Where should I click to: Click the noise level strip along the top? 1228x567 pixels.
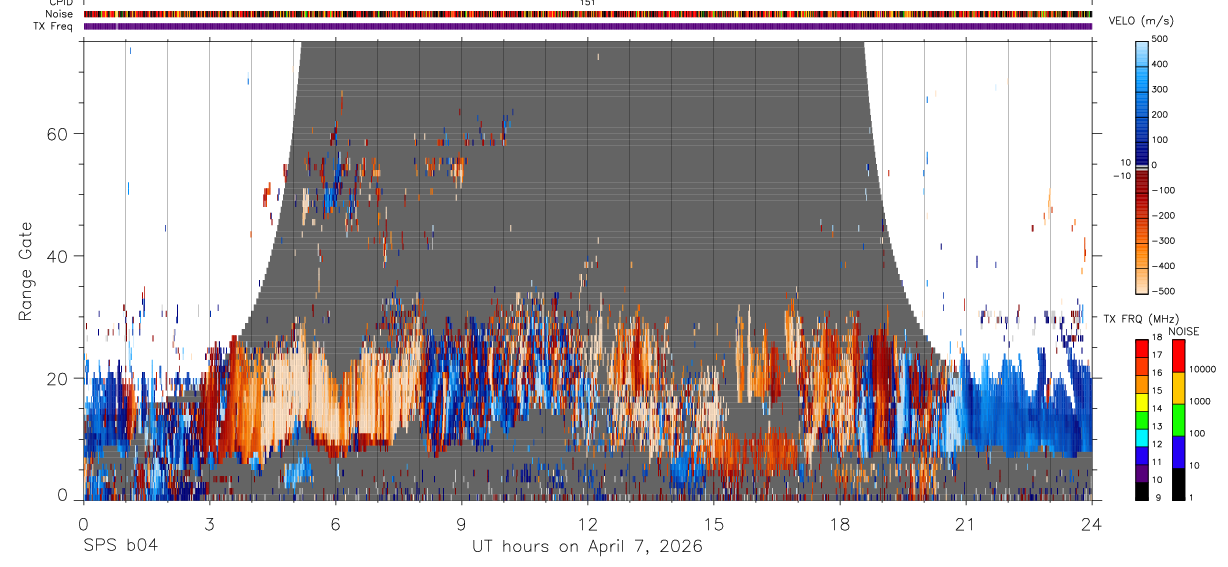588,14
